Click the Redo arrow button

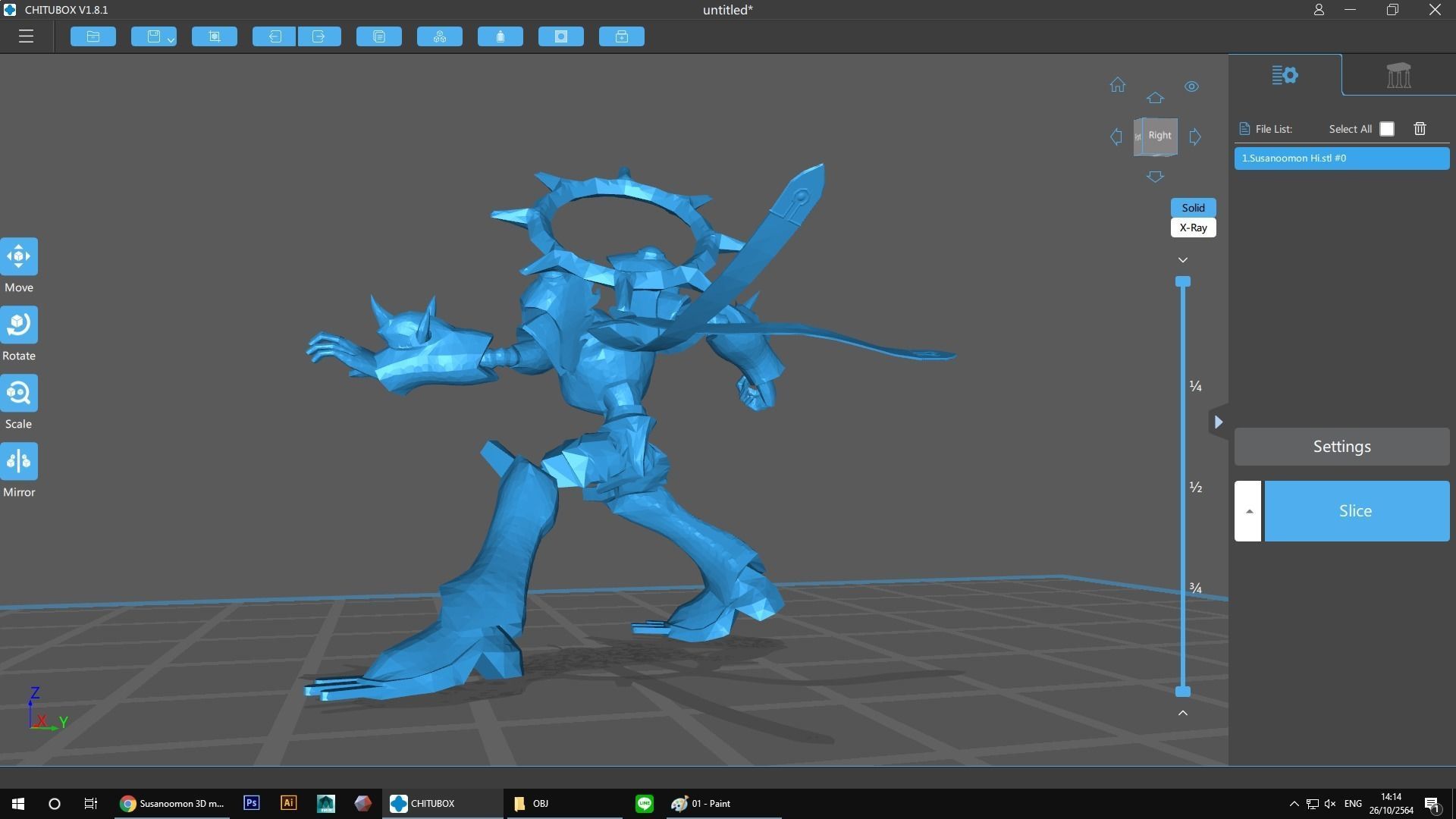coord(319,36)
